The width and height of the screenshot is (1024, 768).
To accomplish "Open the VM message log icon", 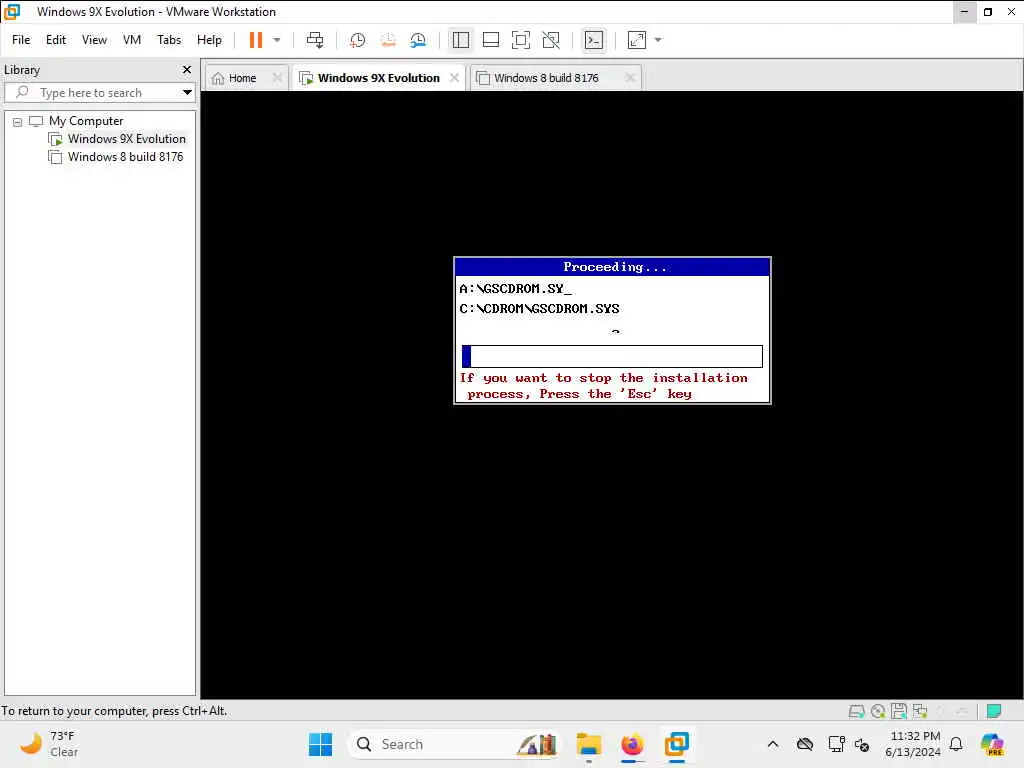I will coord(994,711).
